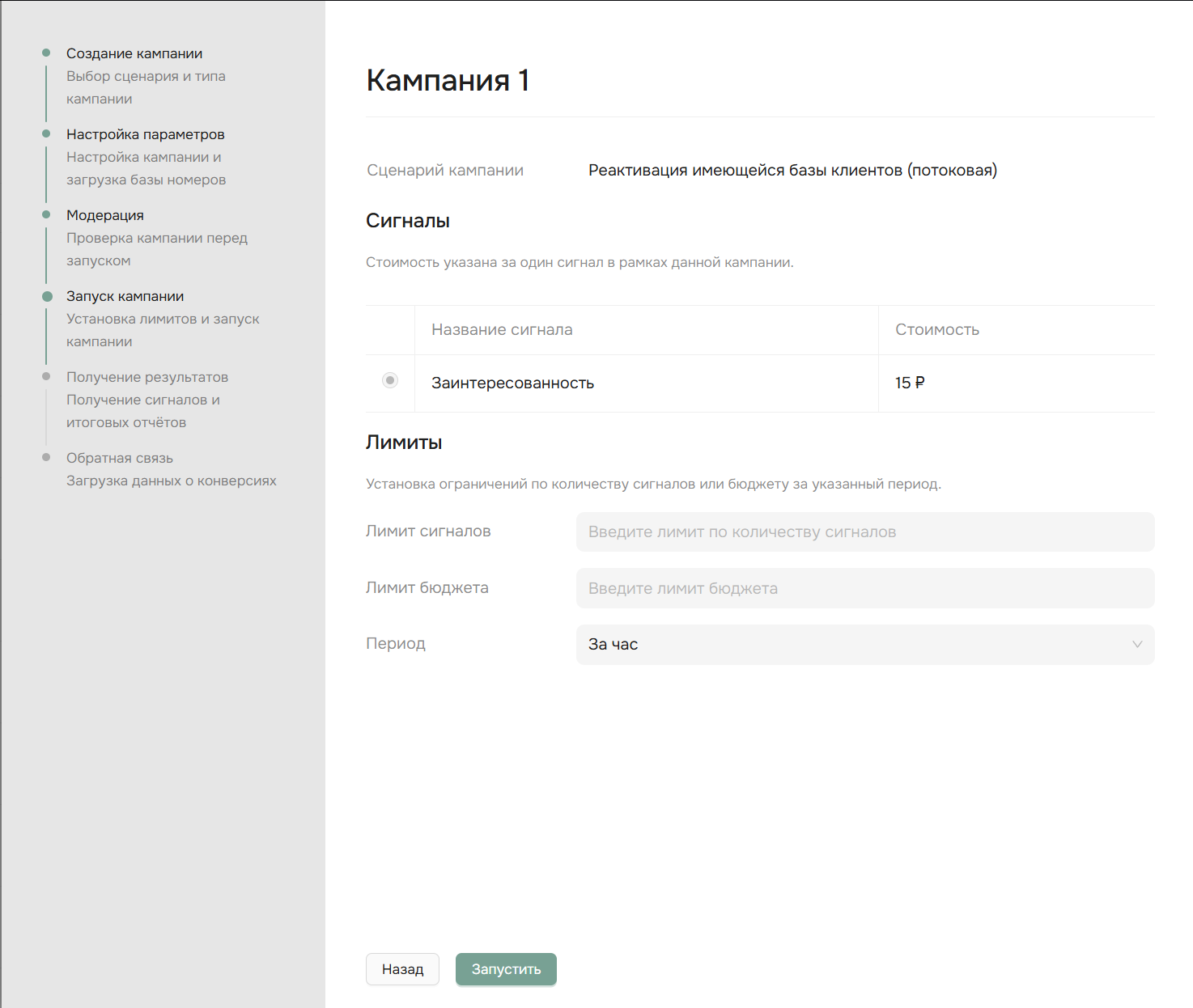Go back with the Назад button

pos(402,969)
